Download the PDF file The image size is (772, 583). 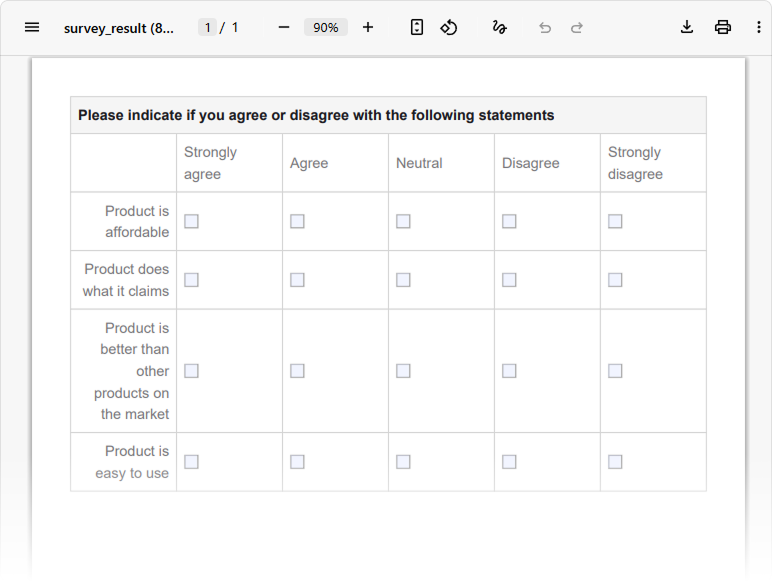coord(687,27)
